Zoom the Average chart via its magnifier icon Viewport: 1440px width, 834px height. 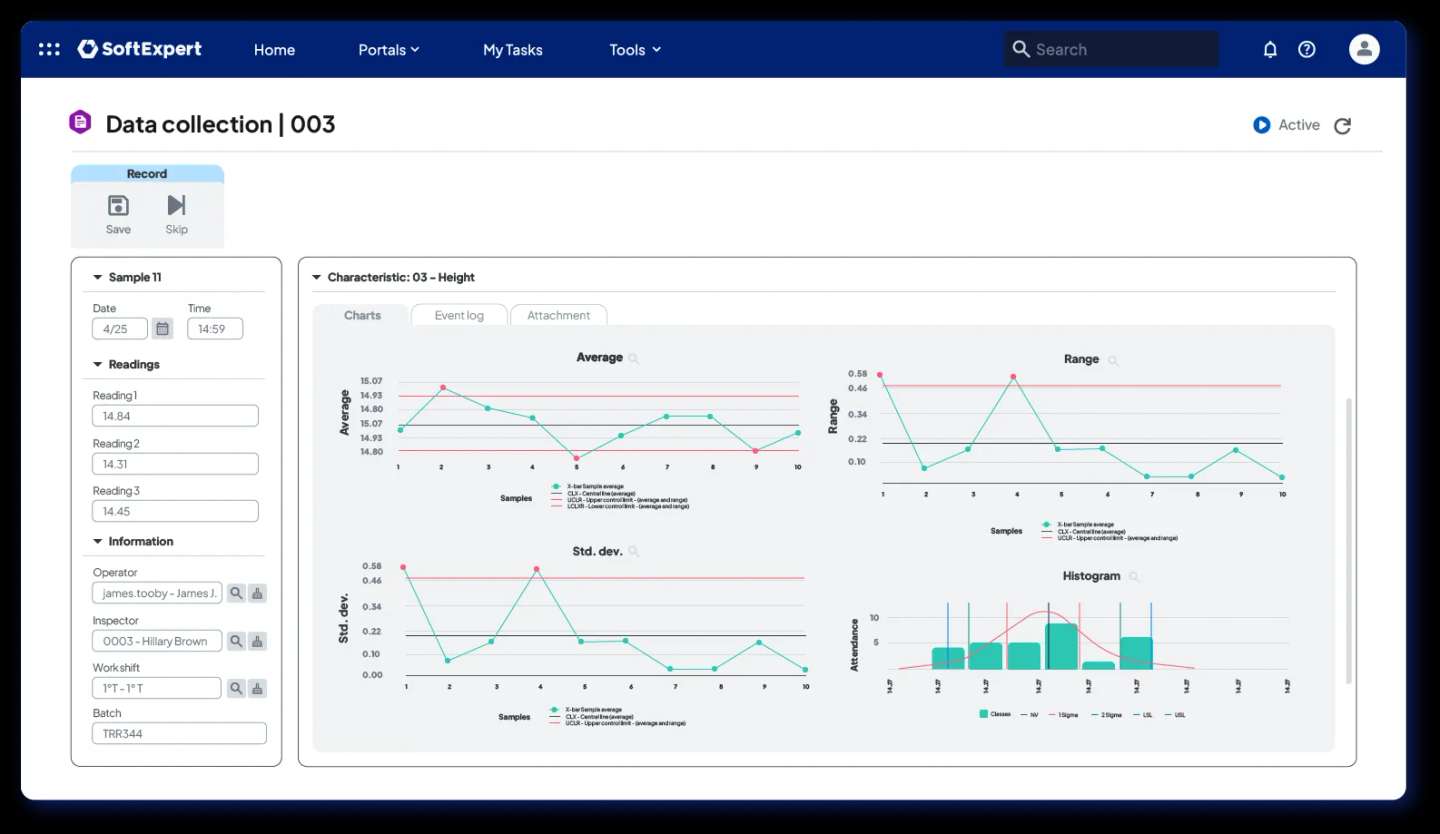point(633,357)
